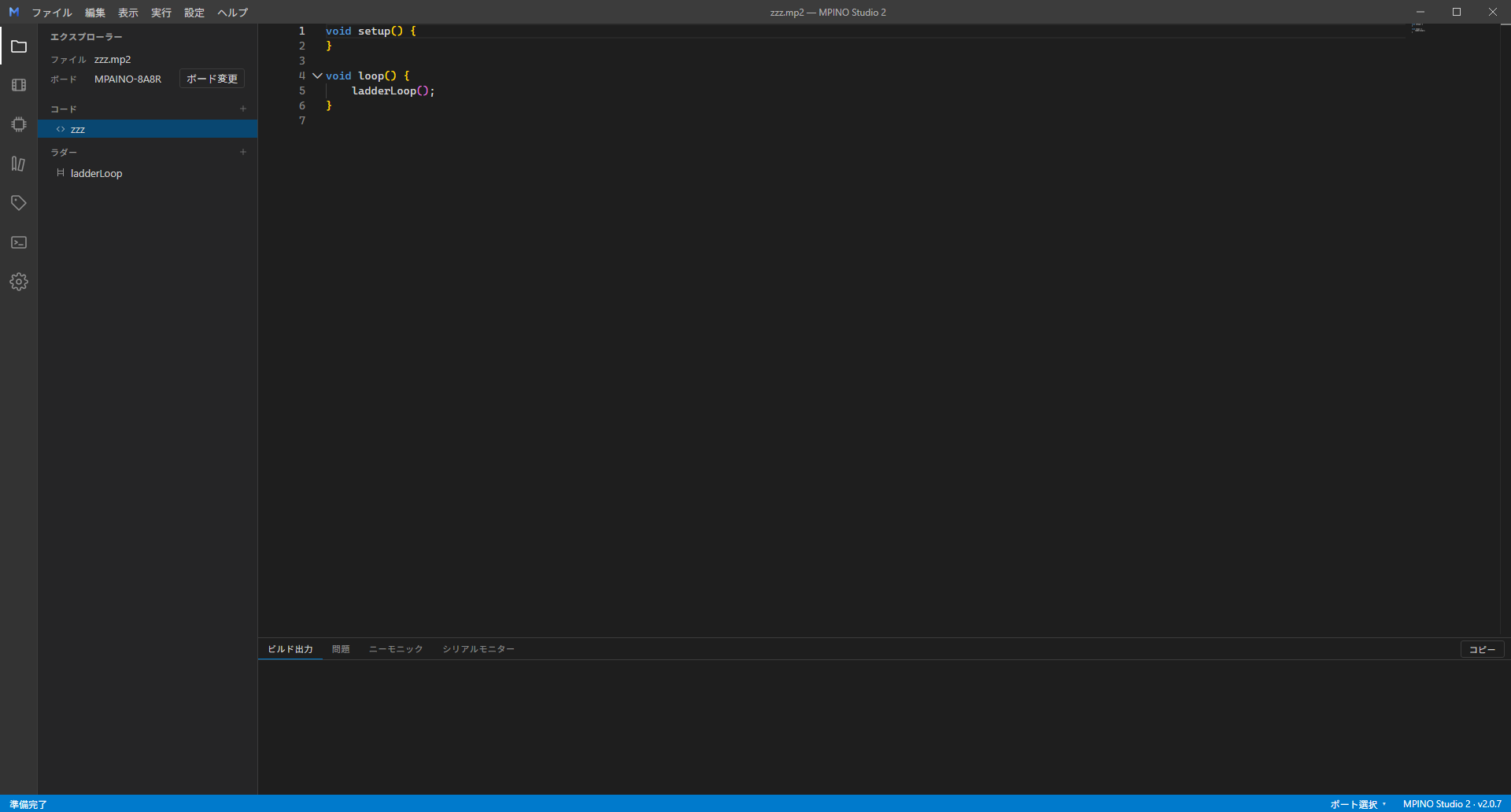Click the zzz.mp2 file name
The width and height of the screenshot is (1511, 812).
point(113,60)
